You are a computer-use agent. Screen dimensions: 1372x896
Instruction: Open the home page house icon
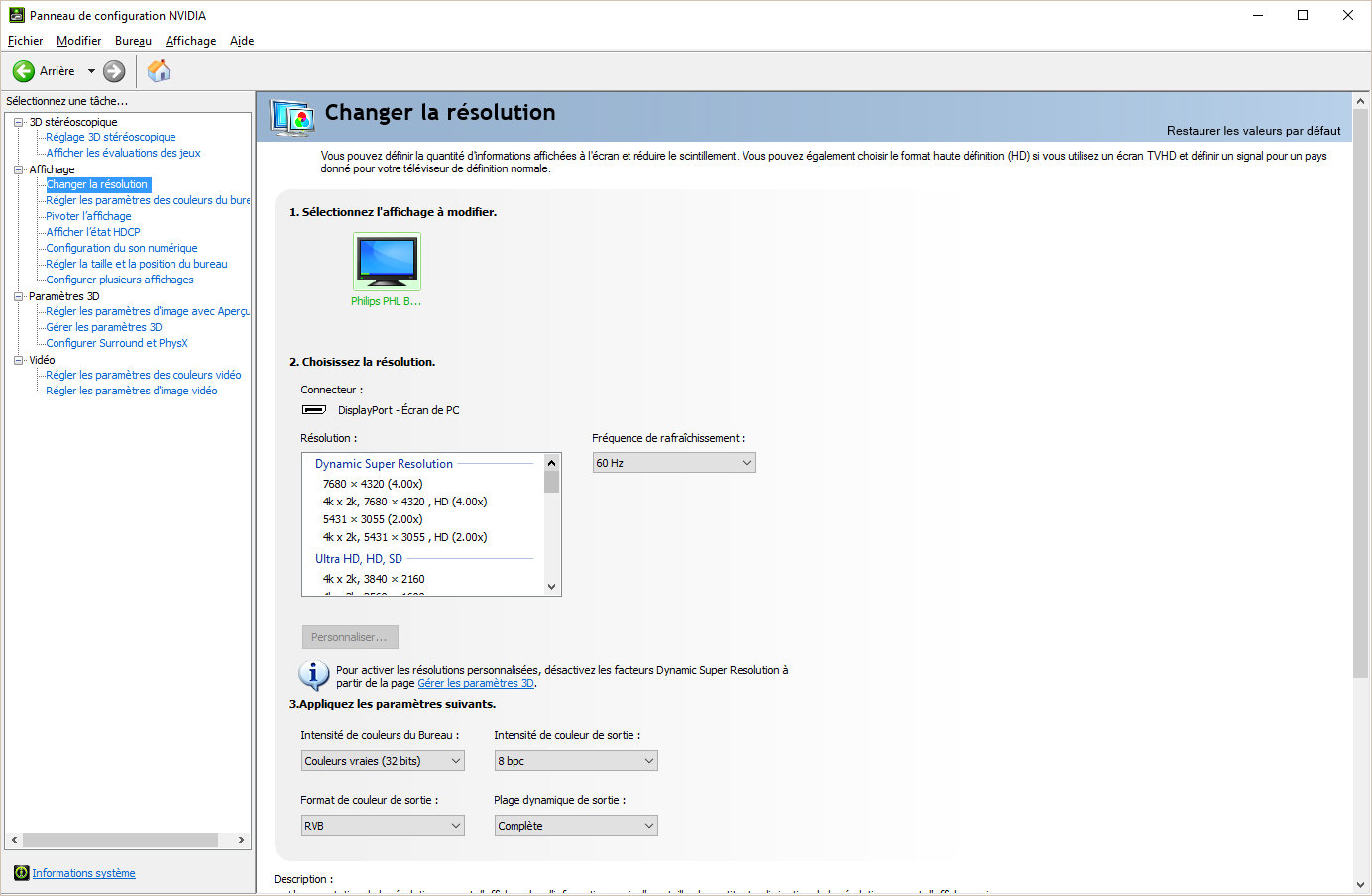point(159,71)
